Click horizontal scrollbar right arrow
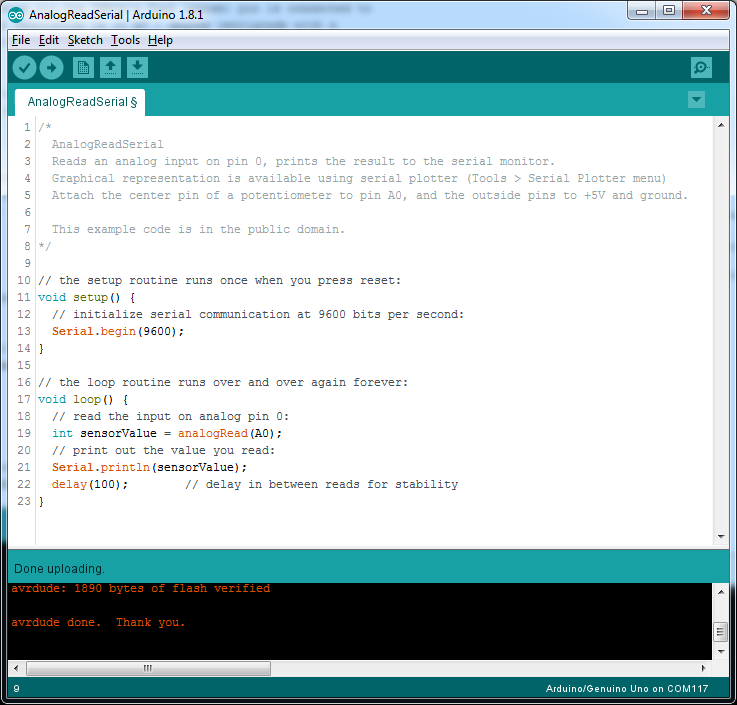Image resolution: width=737 pixels, height=705 pixels. [x=704, y=668]
